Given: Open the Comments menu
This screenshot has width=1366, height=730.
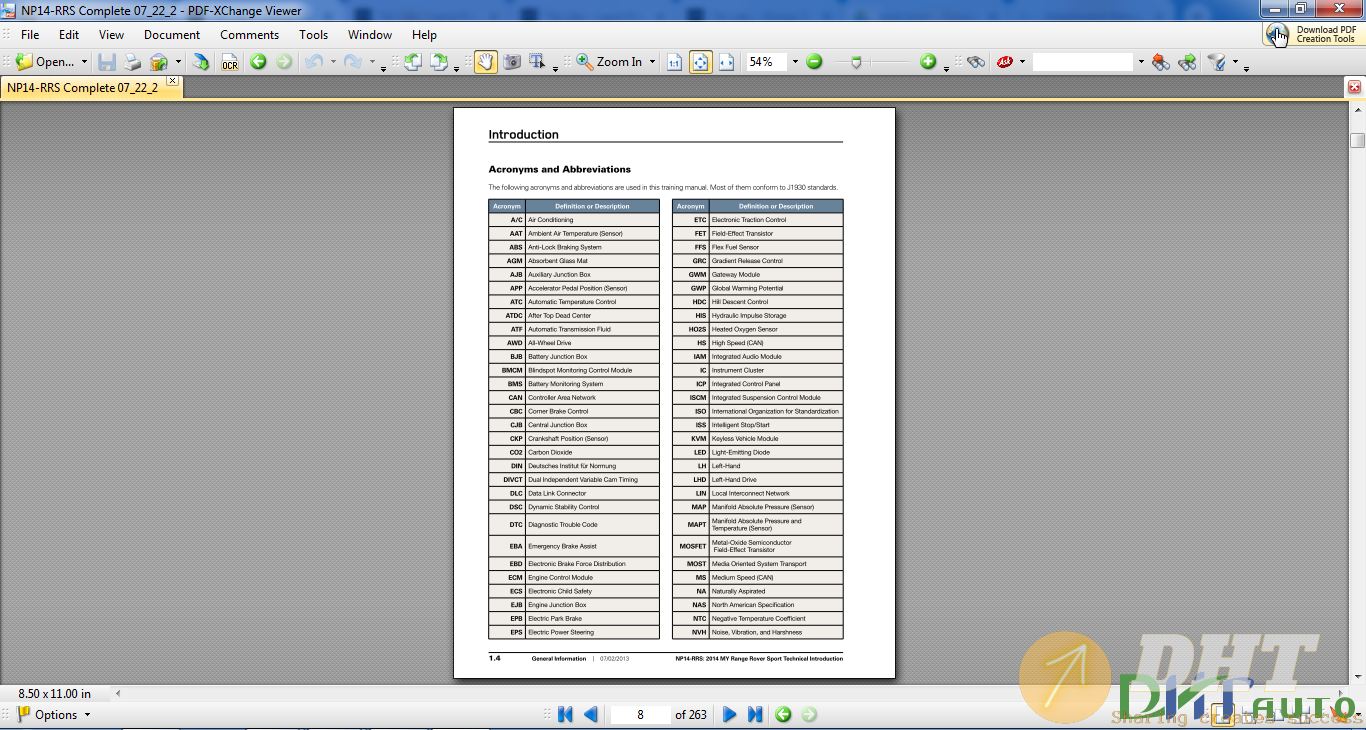Looking at the screenshot, I should click(250, 35).
